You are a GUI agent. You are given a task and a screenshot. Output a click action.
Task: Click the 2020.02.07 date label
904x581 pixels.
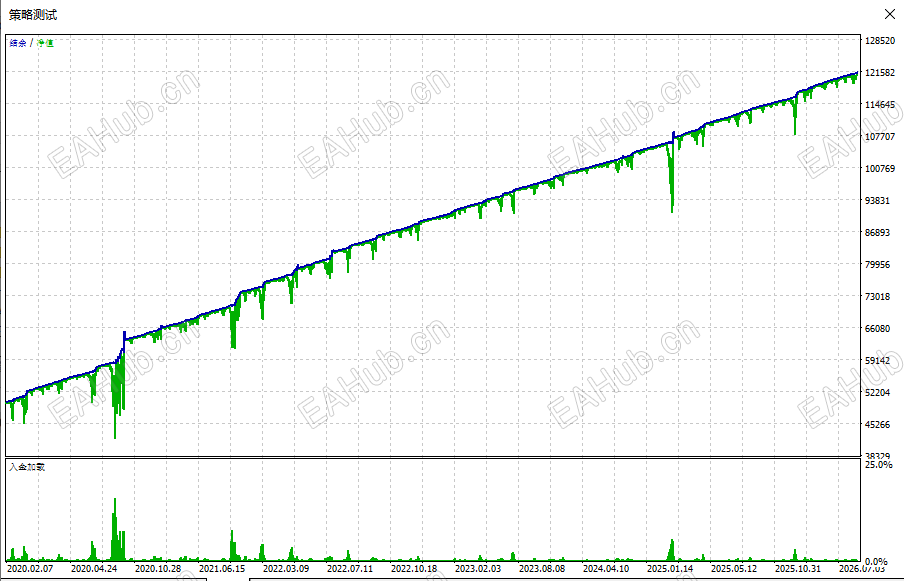pos(30,568)
